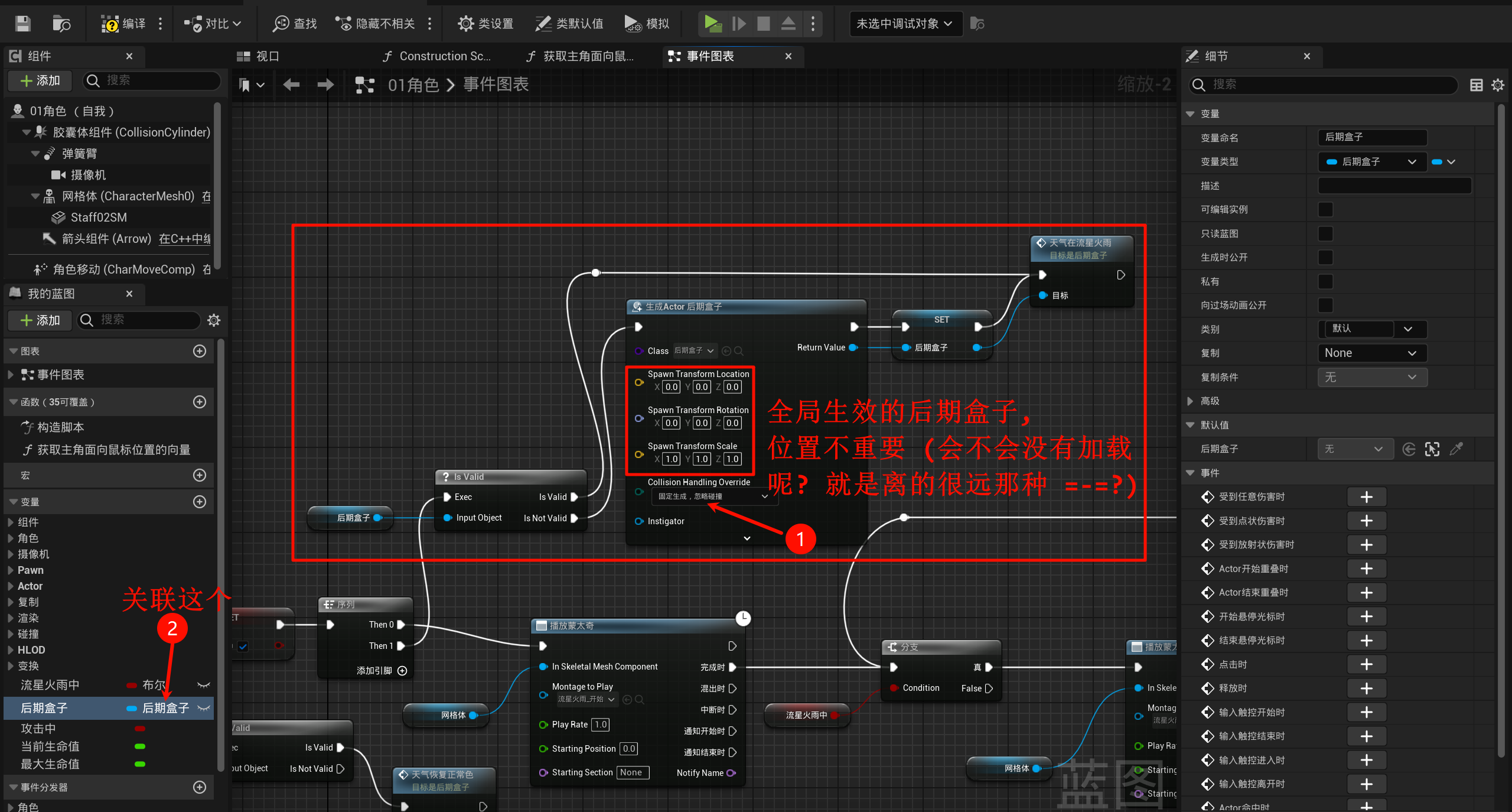The width and height of the screenshot is (1512, 812).
Task: Enable the 可编辑实例 checkbox
Action: 1325,210
